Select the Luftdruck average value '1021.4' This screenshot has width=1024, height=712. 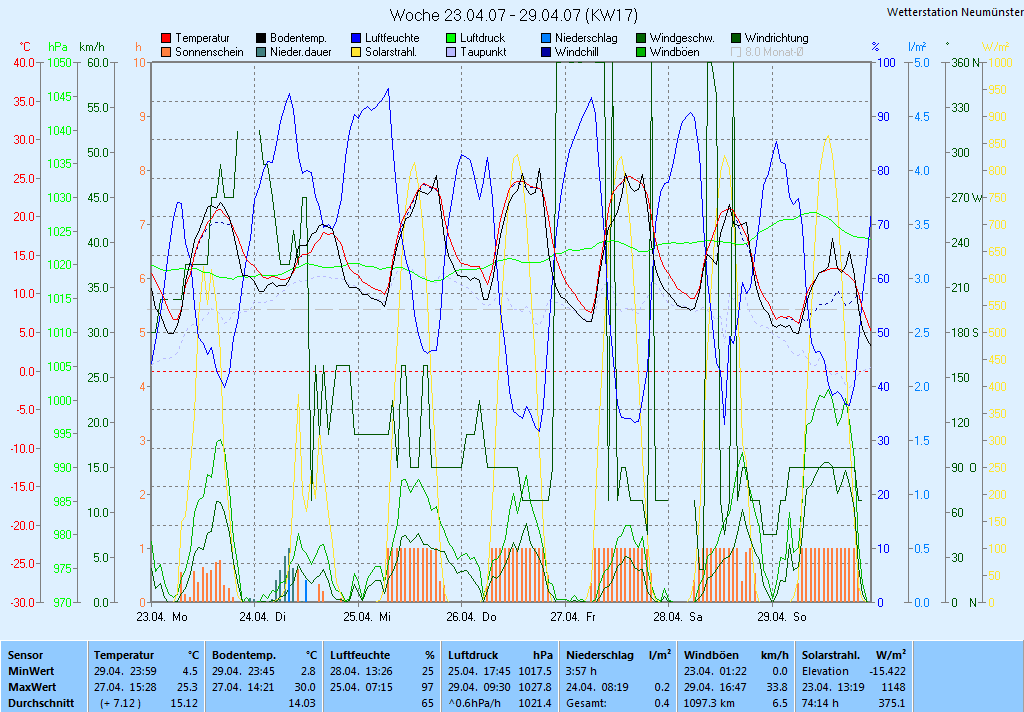pos(536,704)
